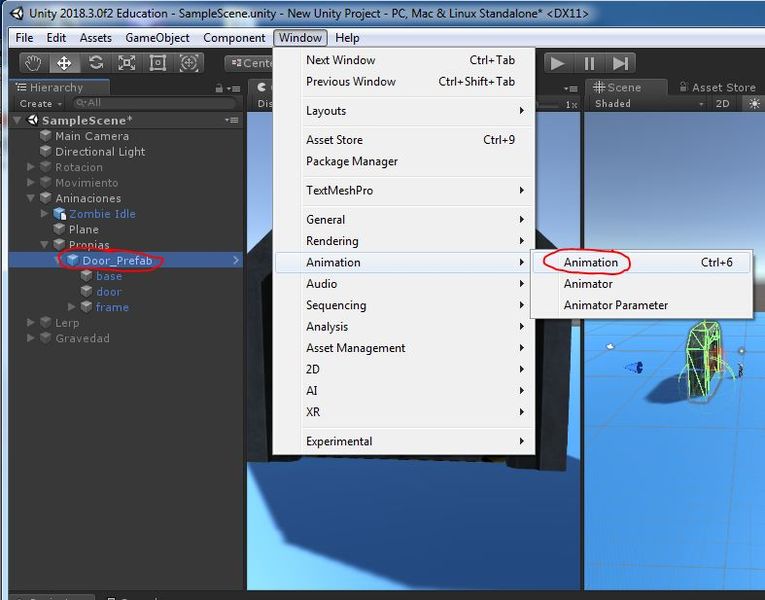Screen dimensions: 765x600
Task: Select the Hierarchy tab
Action: click(x=59, y=87)
